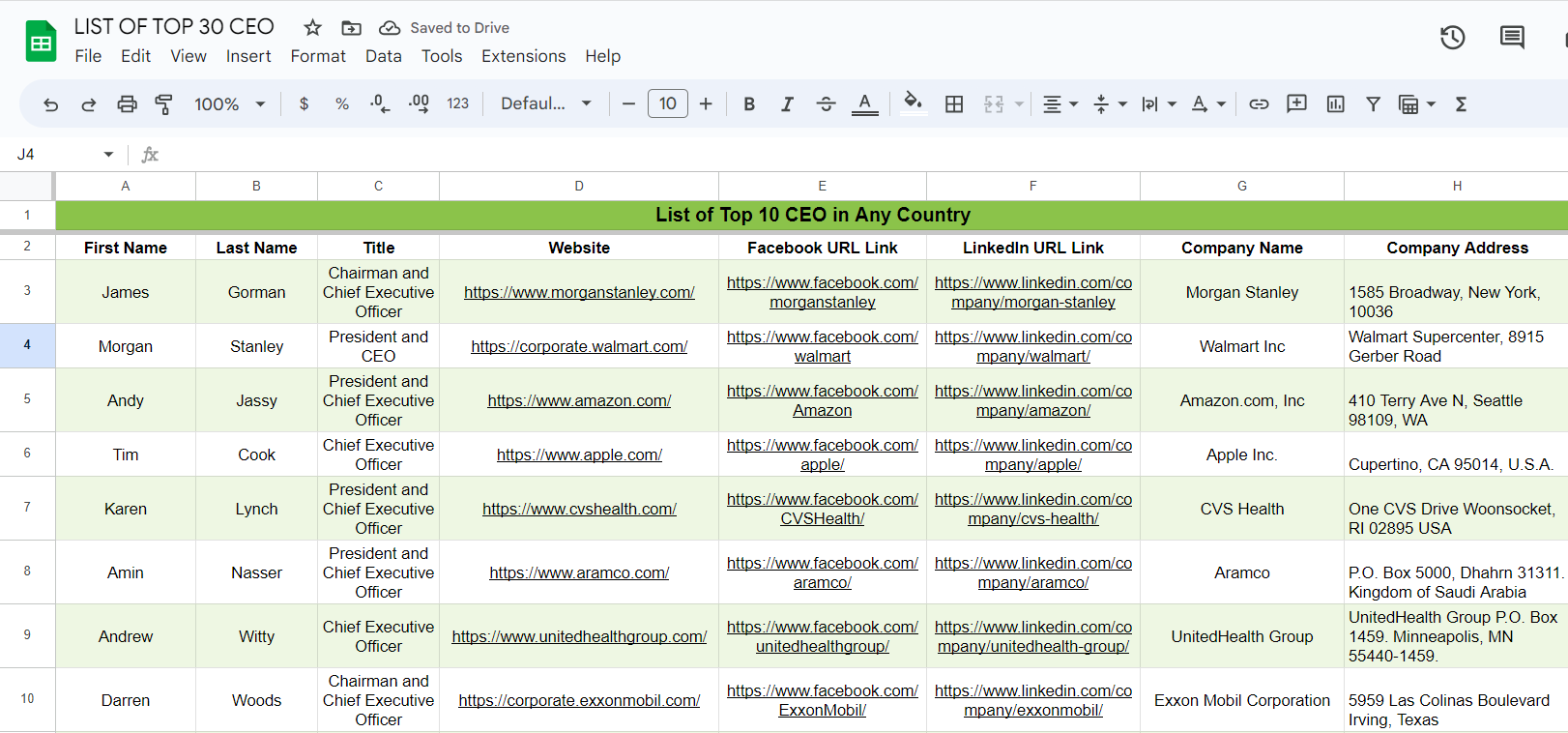
Task: Select the cell containing Tim
Action: pyautogui.click(x=126, y=454)
